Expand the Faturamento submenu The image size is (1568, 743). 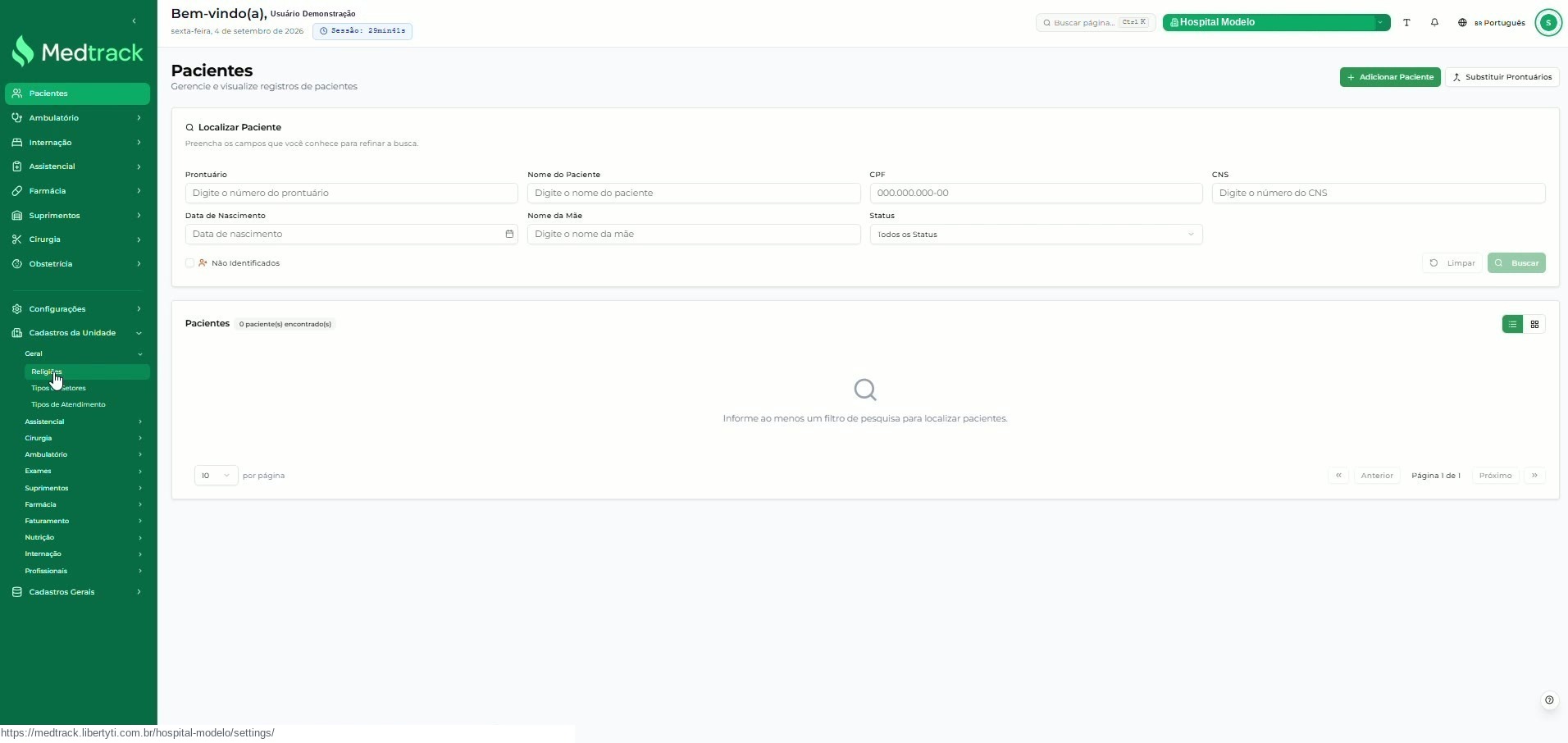(x=84, y=521)
